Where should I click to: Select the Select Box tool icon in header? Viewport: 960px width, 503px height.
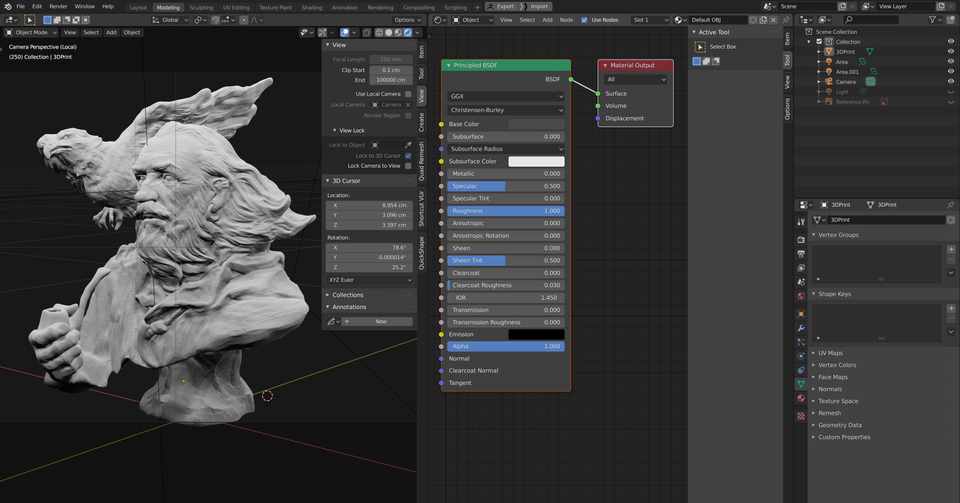click(29, 20)
